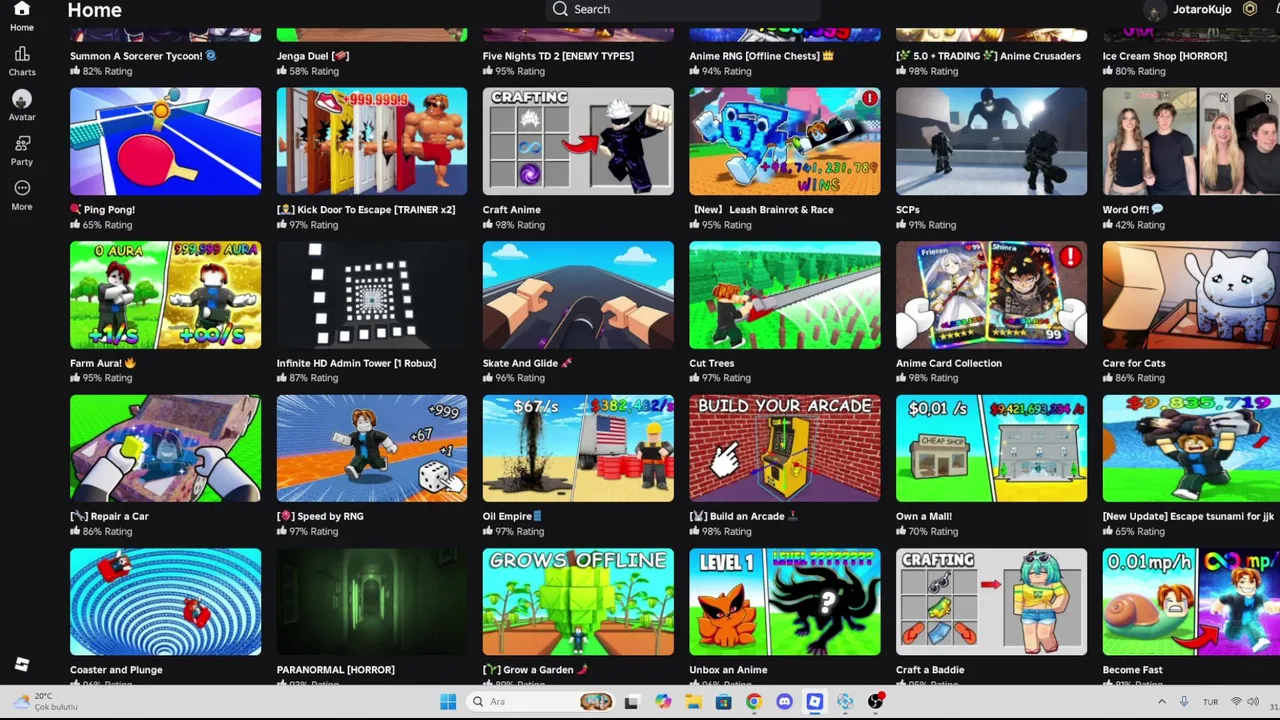
Task: Open the Windows Start menu
Action: pyautogui.click(x=448, y=702)
